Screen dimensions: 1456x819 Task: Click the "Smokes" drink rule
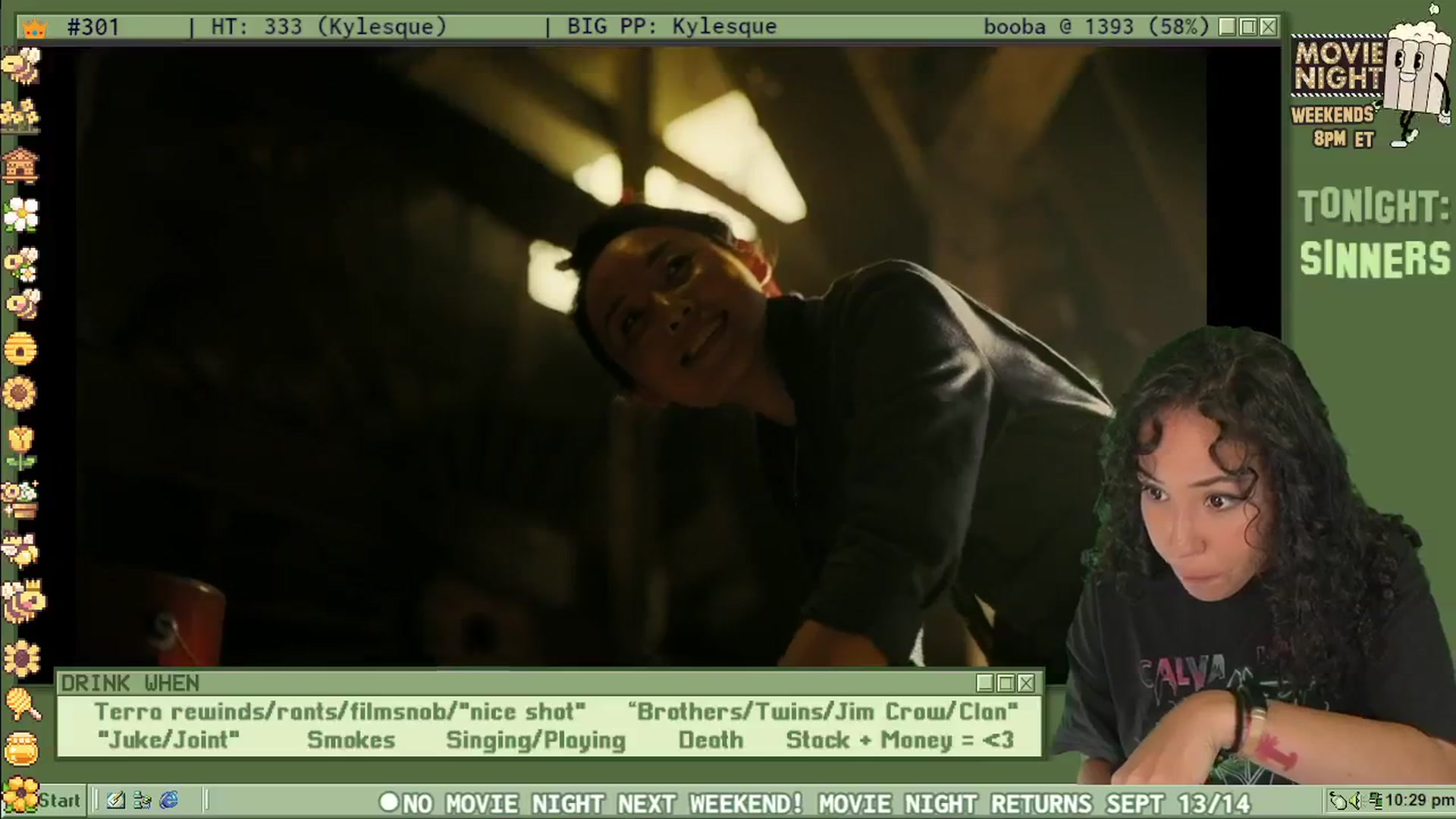coord(351,740)
